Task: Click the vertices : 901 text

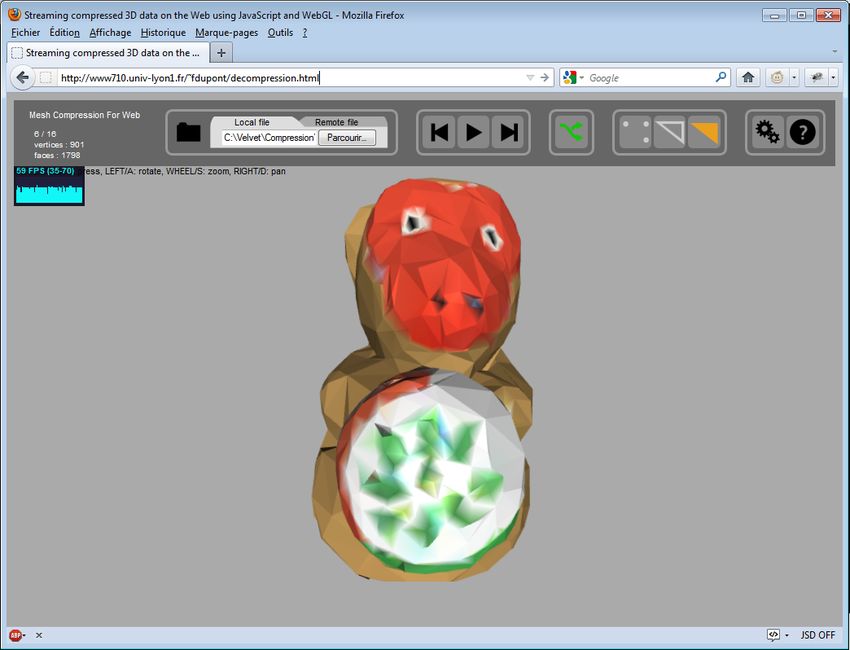Action: (x=59, y=145)
